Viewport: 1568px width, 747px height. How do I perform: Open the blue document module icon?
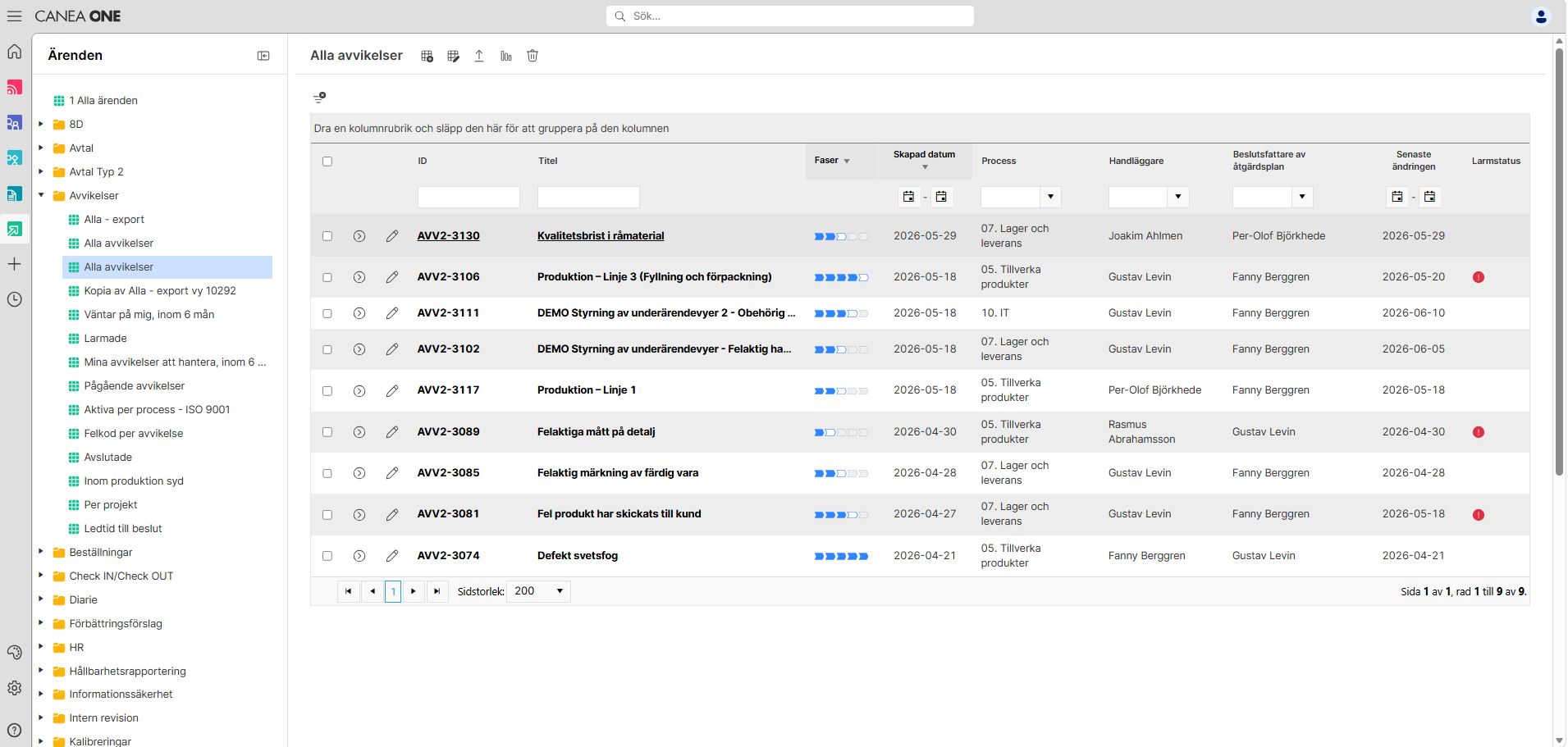(x=14, y=194)
